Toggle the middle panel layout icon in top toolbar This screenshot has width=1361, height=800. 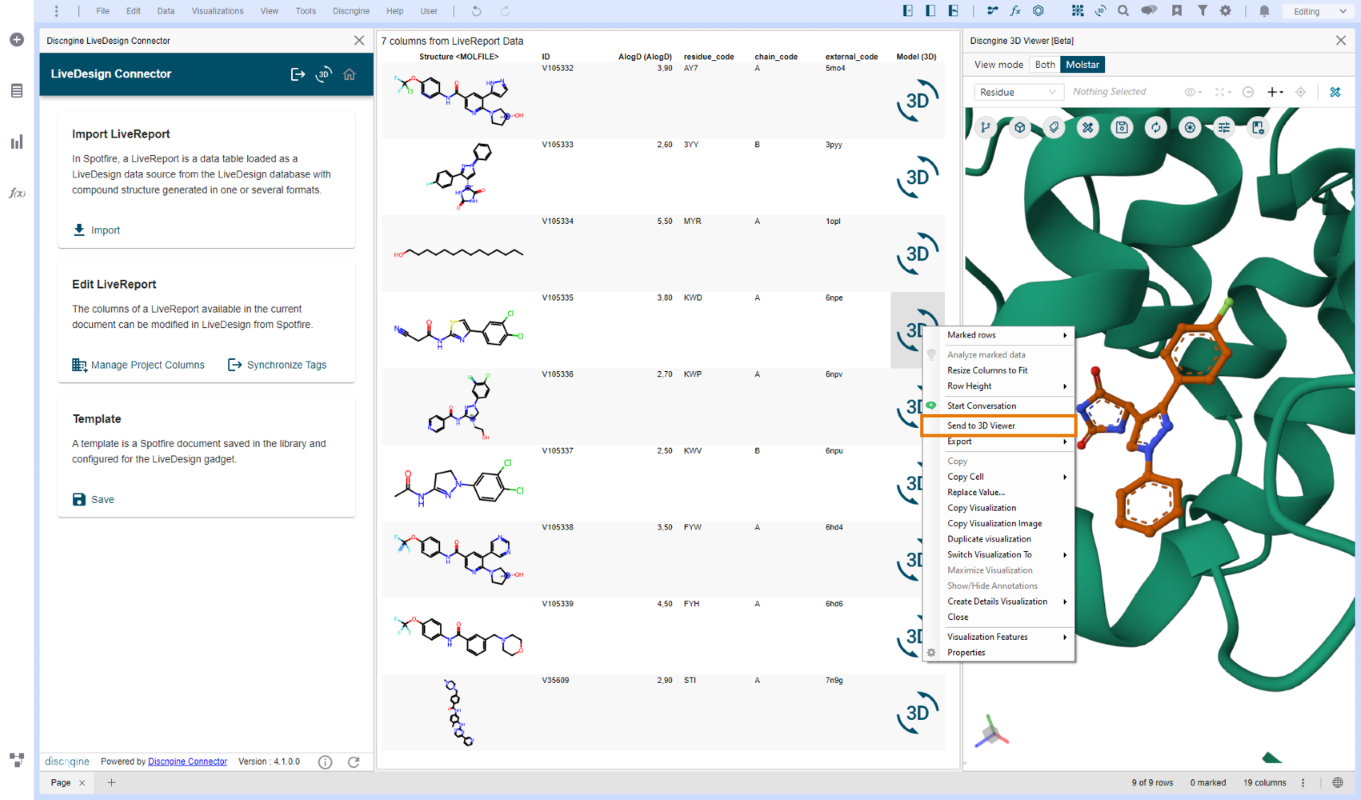(x=931, y=11)
